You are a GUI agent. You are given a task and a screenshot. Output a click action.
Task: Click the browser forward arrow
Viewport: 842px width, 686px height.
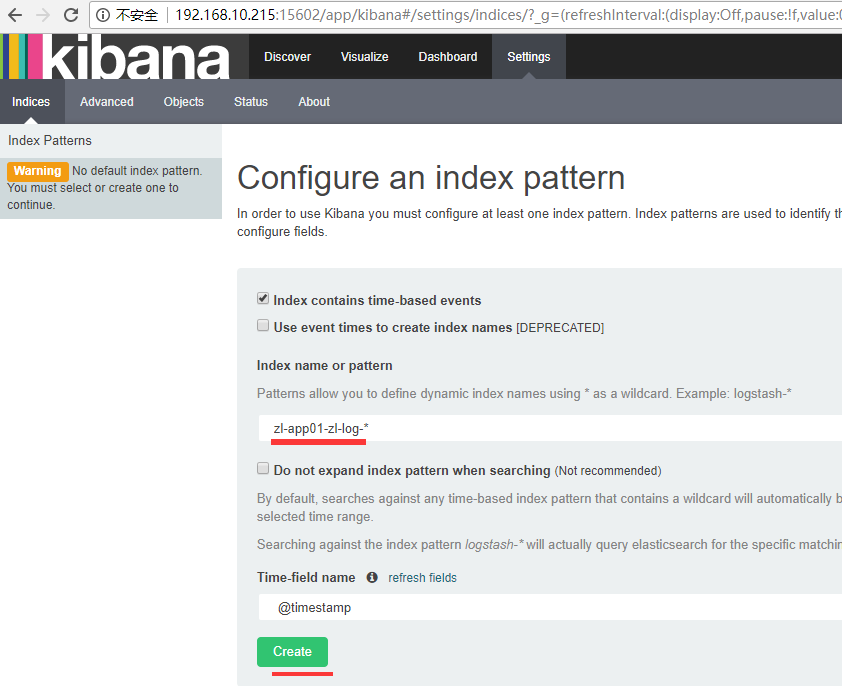[42, 15]
